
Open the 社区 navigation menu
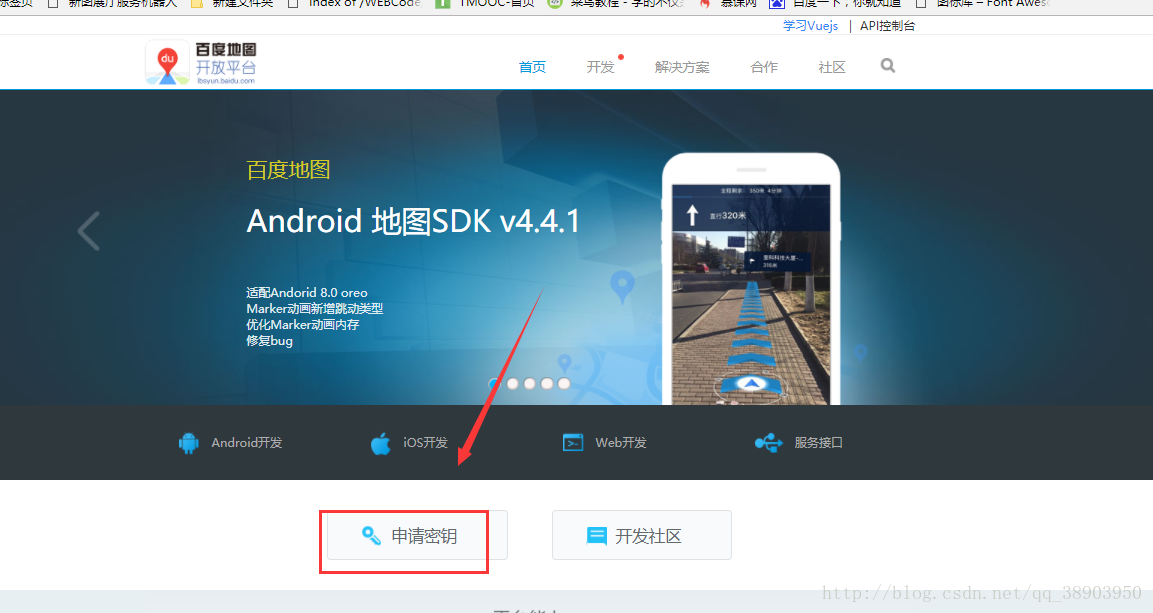pos(832,67)
